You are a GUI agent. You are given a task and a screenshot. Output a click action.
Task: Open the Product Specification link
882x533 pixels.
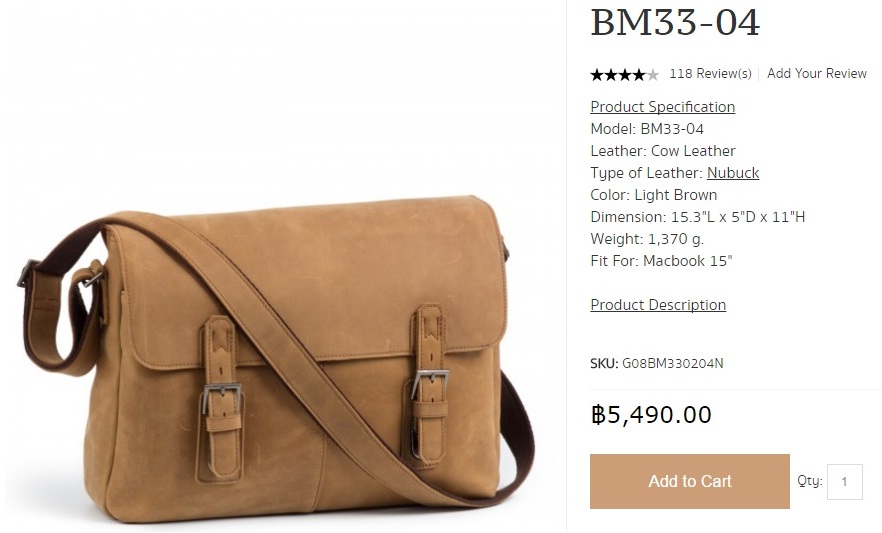[x=663, y=107]
